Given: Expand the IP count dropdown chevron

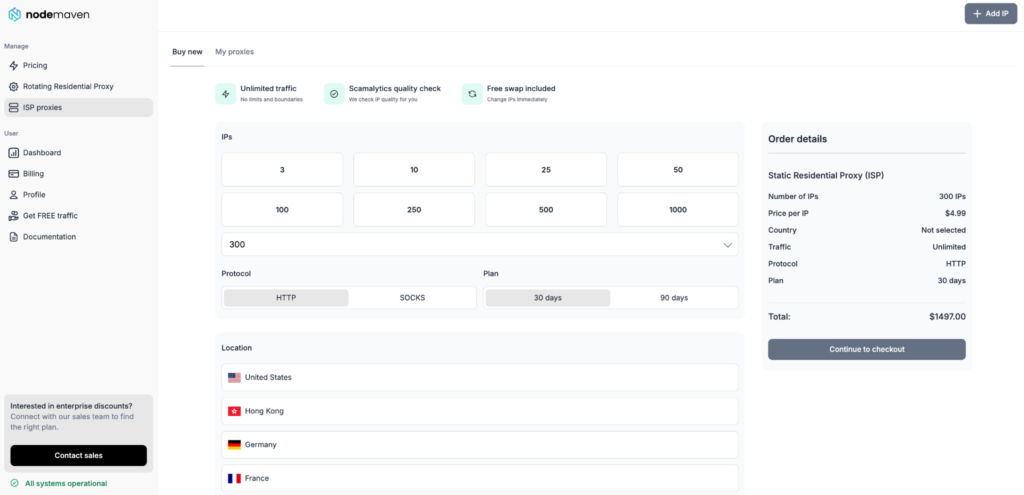Looking at the screenshot, I should [728, 245].
